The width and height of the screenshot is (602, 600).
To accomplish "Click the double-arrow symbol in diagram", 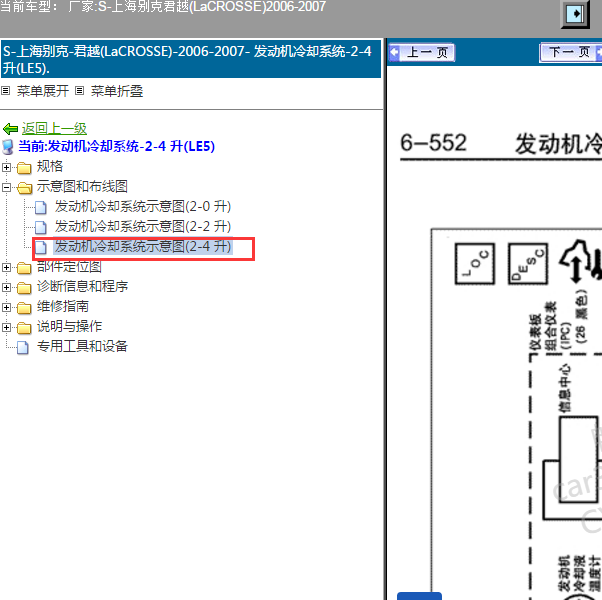I will coord(575,263).
